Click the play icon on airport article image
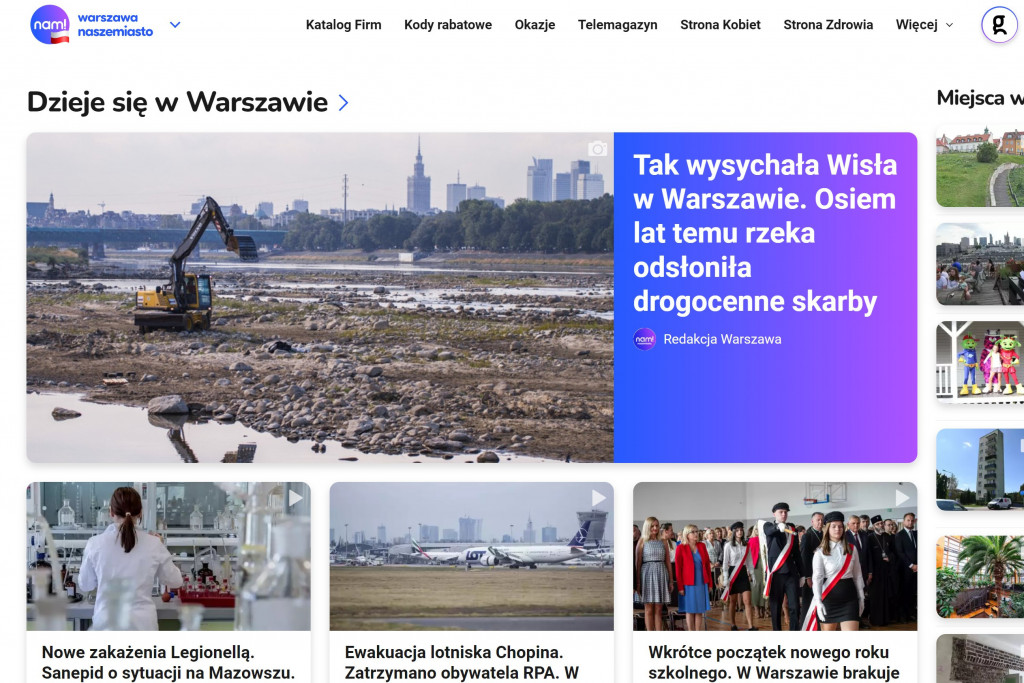This screenshot has height=683, width=1024. click(598, 498)
